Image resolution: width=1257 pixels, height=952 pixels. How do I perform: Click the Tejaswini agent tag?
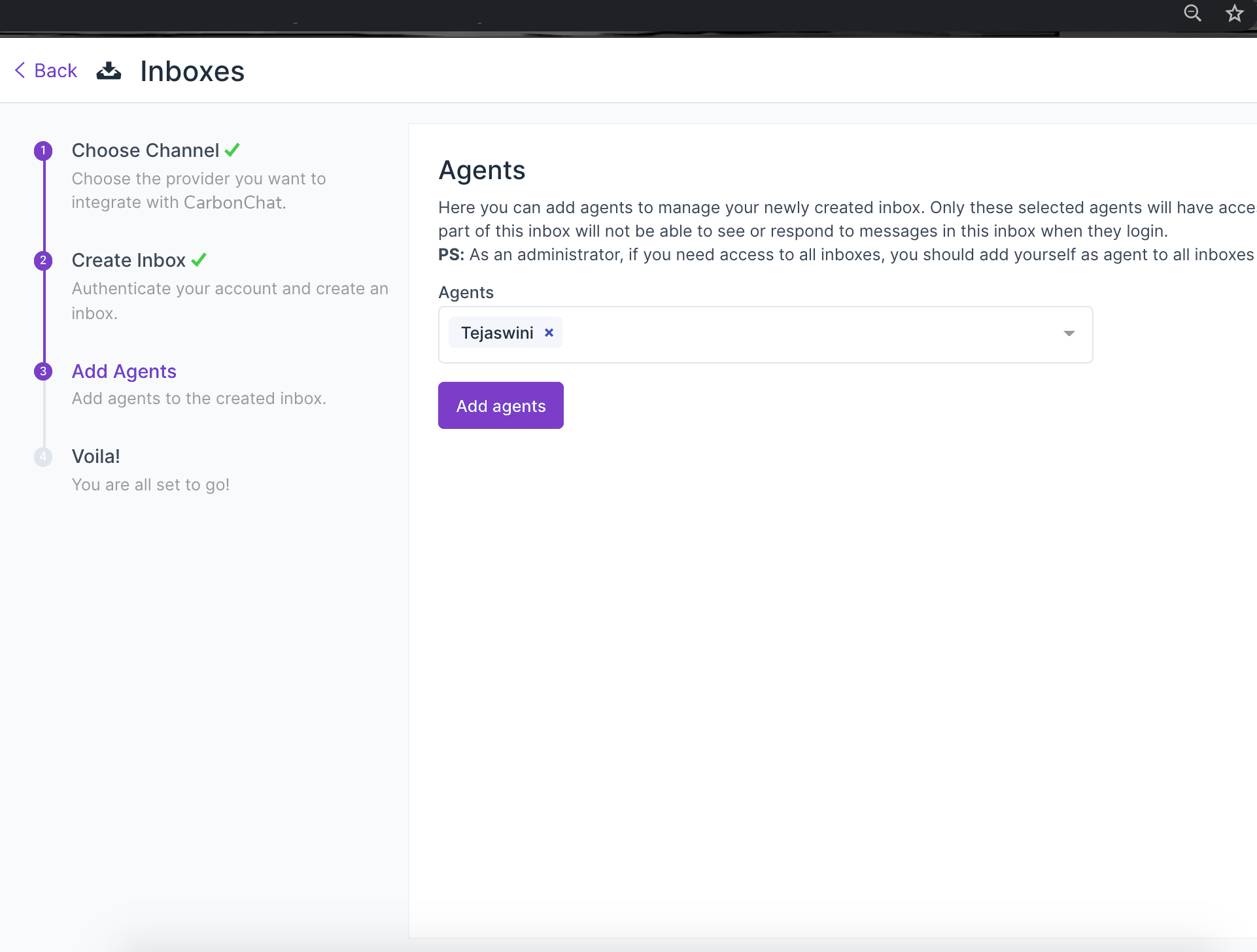(497, 333)
